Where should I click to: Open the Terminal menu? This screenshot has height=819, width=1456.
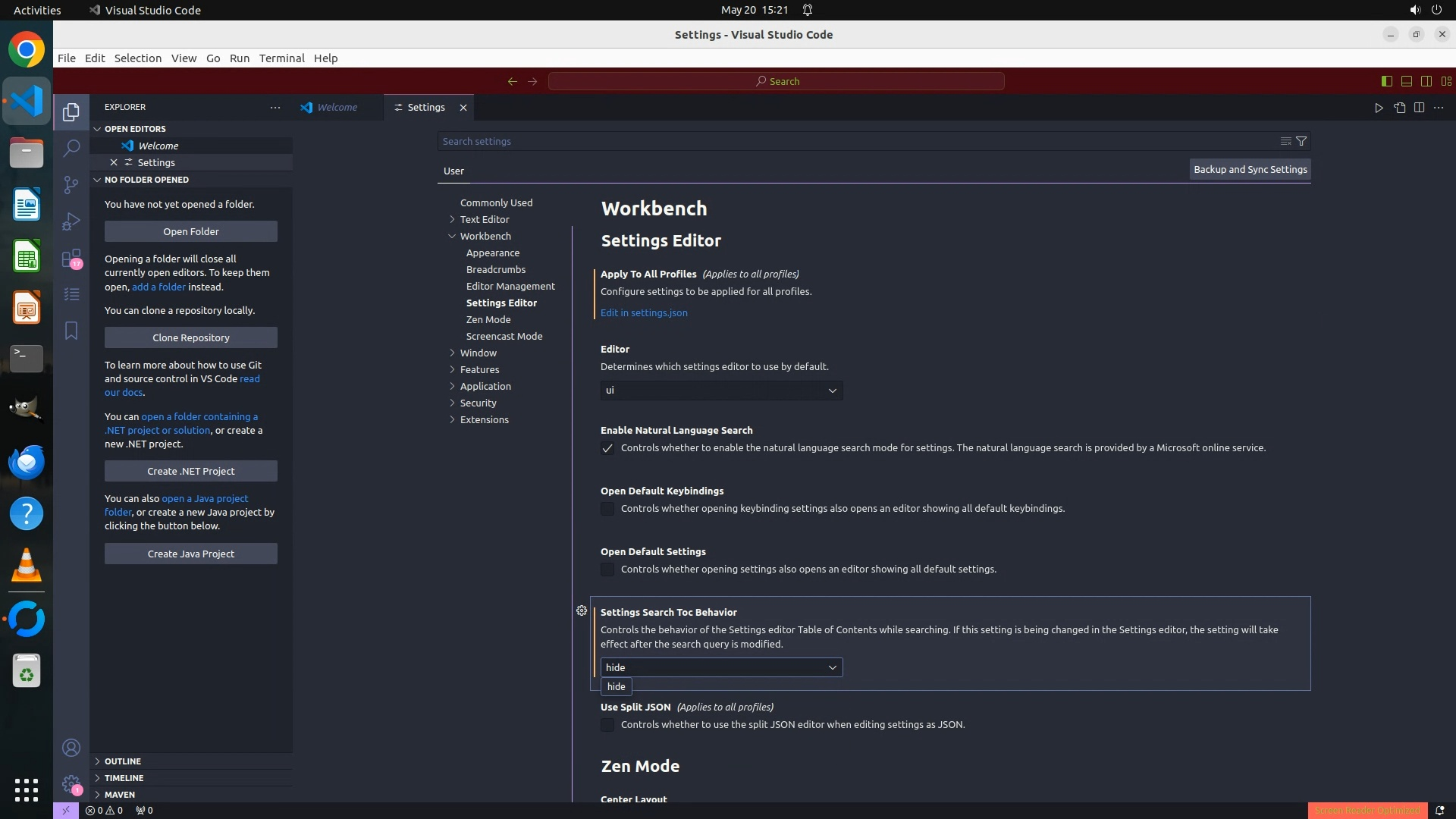(x=281, y=58)
